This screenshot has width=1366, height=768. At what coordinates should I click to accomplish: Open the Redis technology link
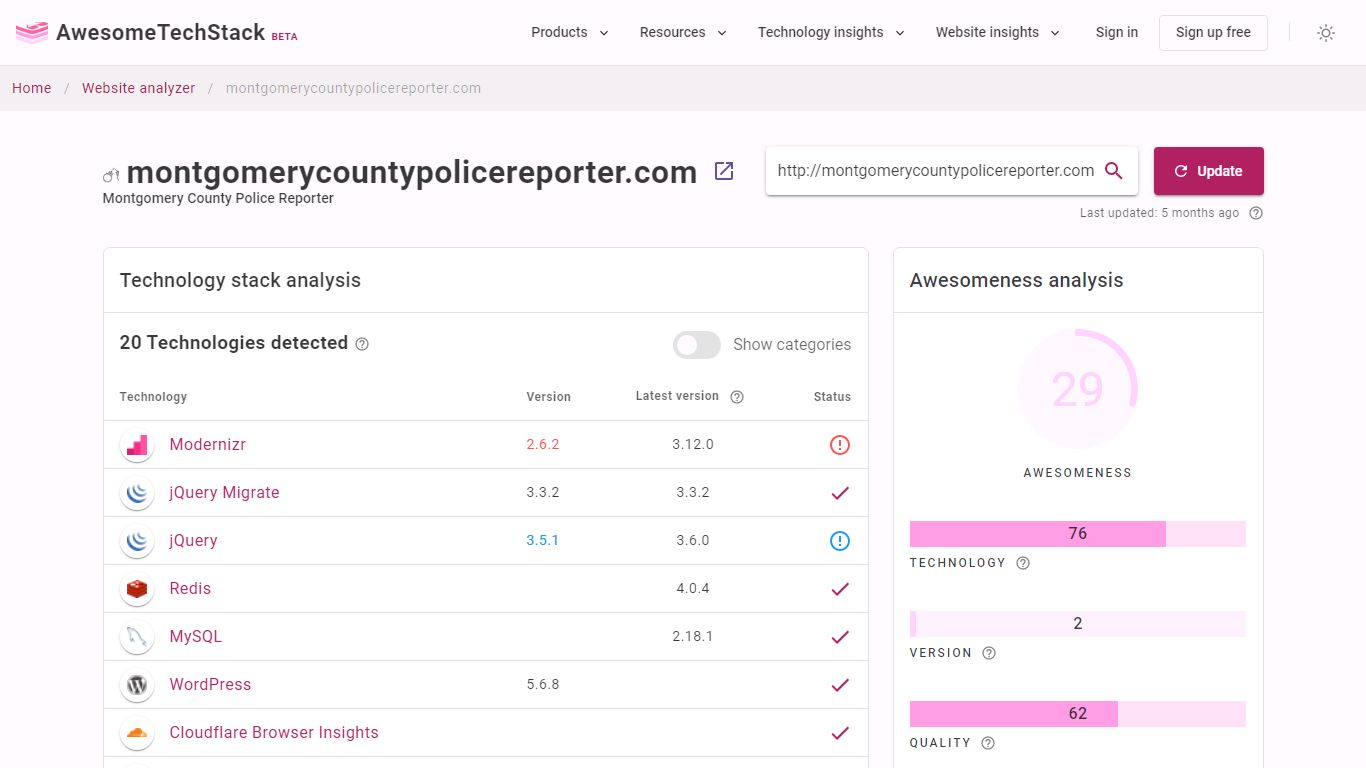[x=191, y=589]
